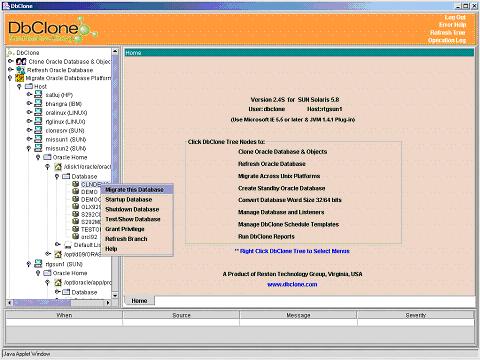Collapse the Host folder node
Viewport: 480px width, 361px height.
[x=19, y=87]
